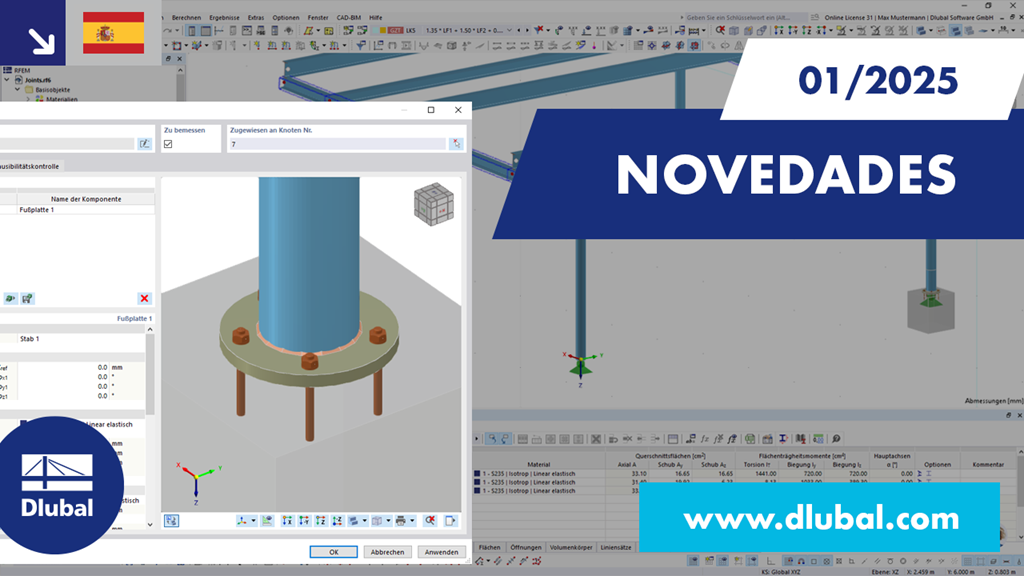Click cross-section I-beam icon in table toolbar
Screen dimensions: 1024x576
coord(783,439)
